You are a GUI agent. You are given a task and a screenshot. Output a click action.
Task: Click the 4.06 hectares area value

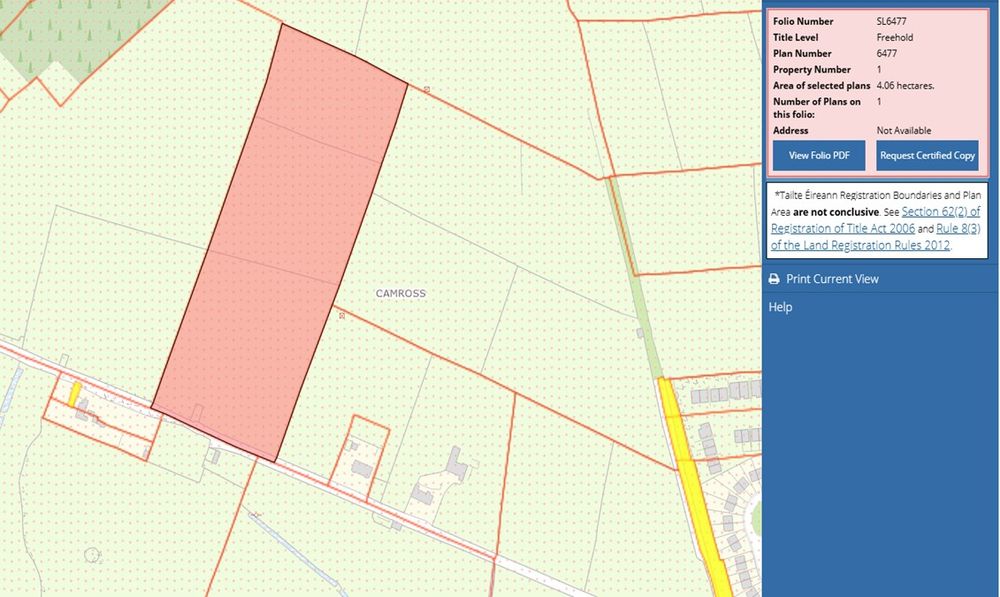click(905, 86)
